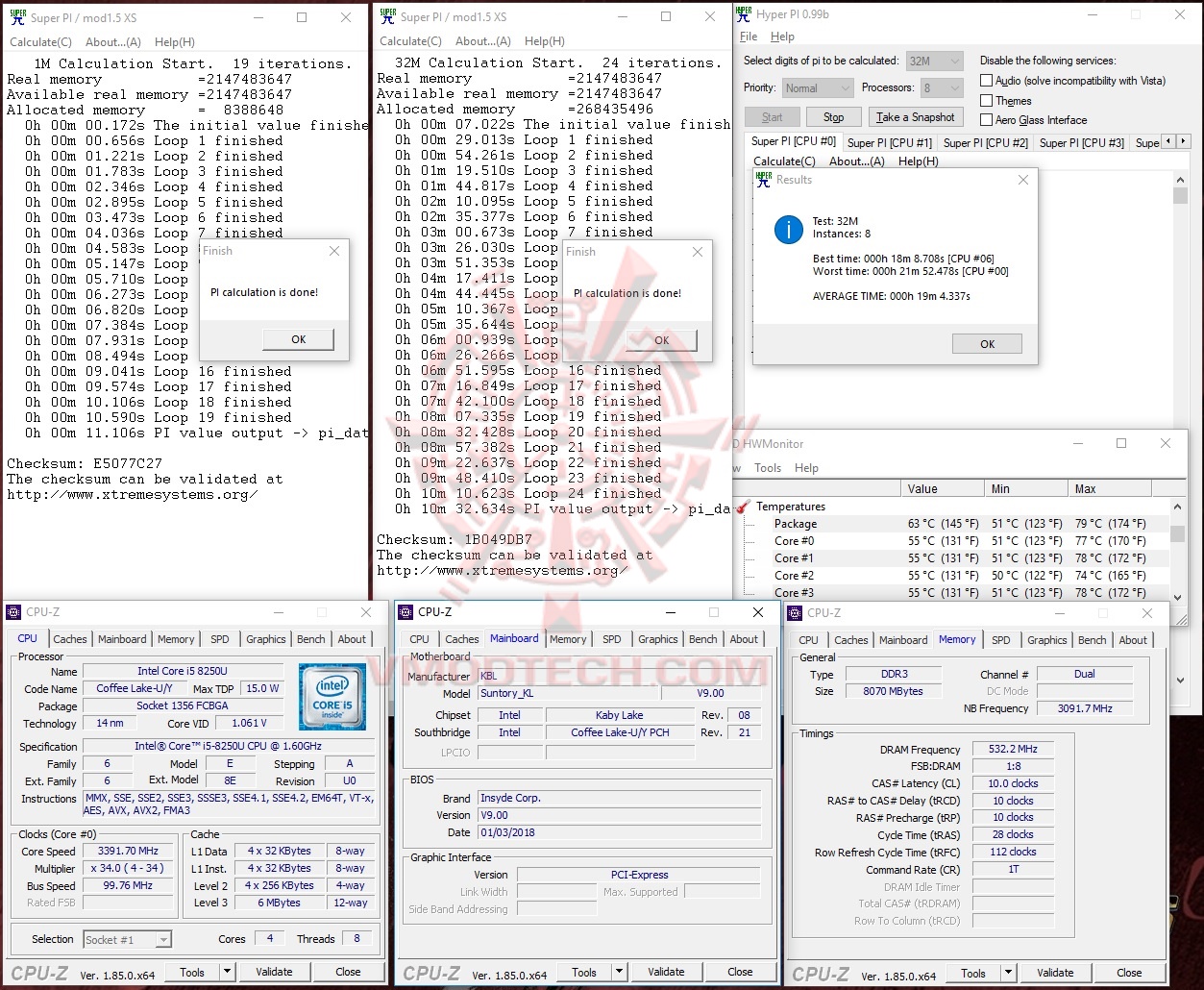Tick the Themes checkbox in Hyper PI
Screen dimensions: 1204x990
click(x=986, y=100)
